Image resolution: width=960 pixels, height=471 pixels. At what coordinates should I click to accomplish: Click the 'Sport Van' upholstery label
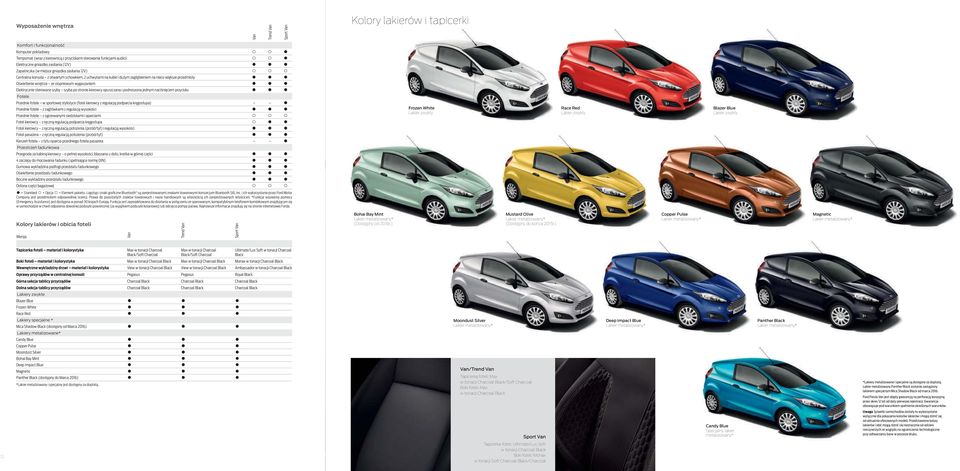click(534, 437)
